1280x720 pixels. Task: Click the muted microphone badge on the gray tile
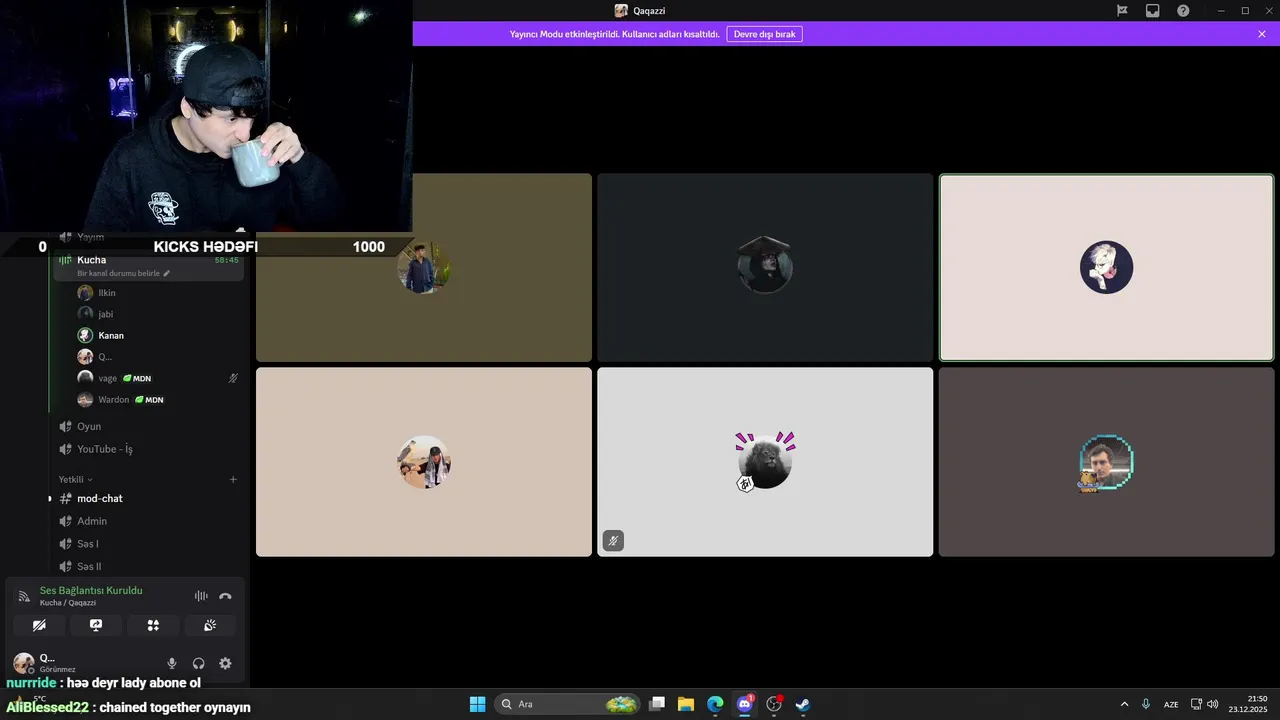(613, 541)
